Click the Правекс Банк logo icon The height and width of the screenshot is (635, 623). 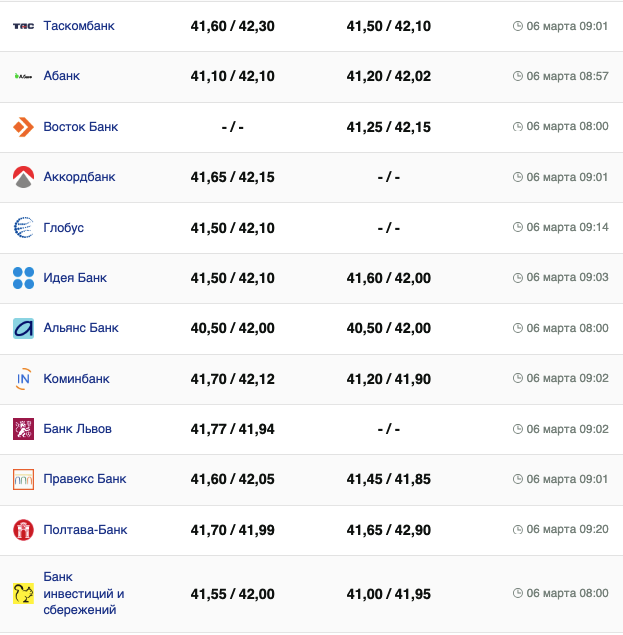click(x=23, y=479)
